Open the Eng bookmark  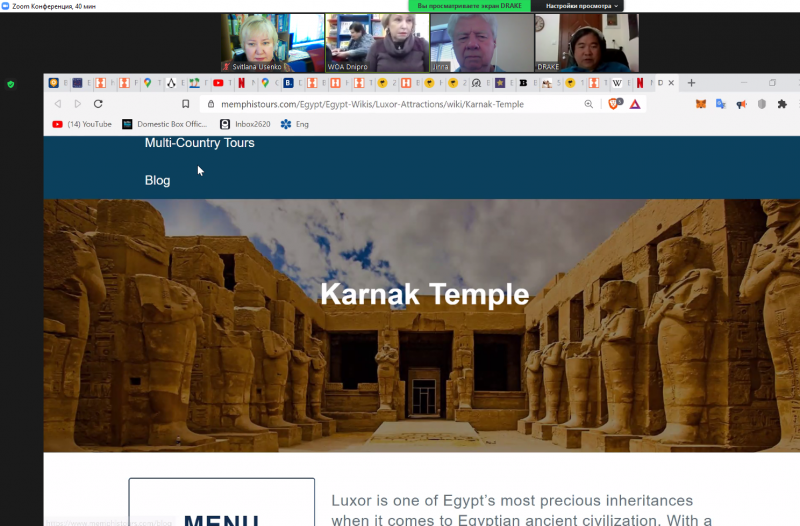pos(295,124)
